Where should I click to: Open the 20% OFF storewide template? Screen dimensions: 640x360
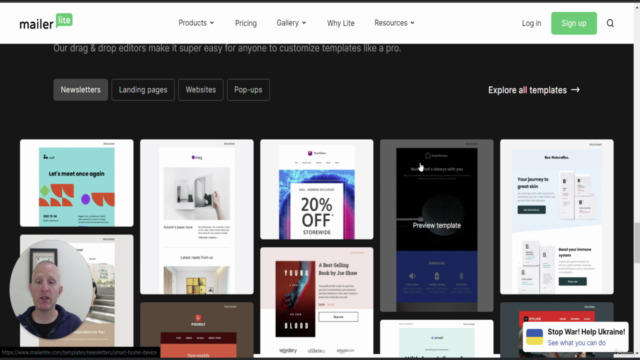pos(317,189)
